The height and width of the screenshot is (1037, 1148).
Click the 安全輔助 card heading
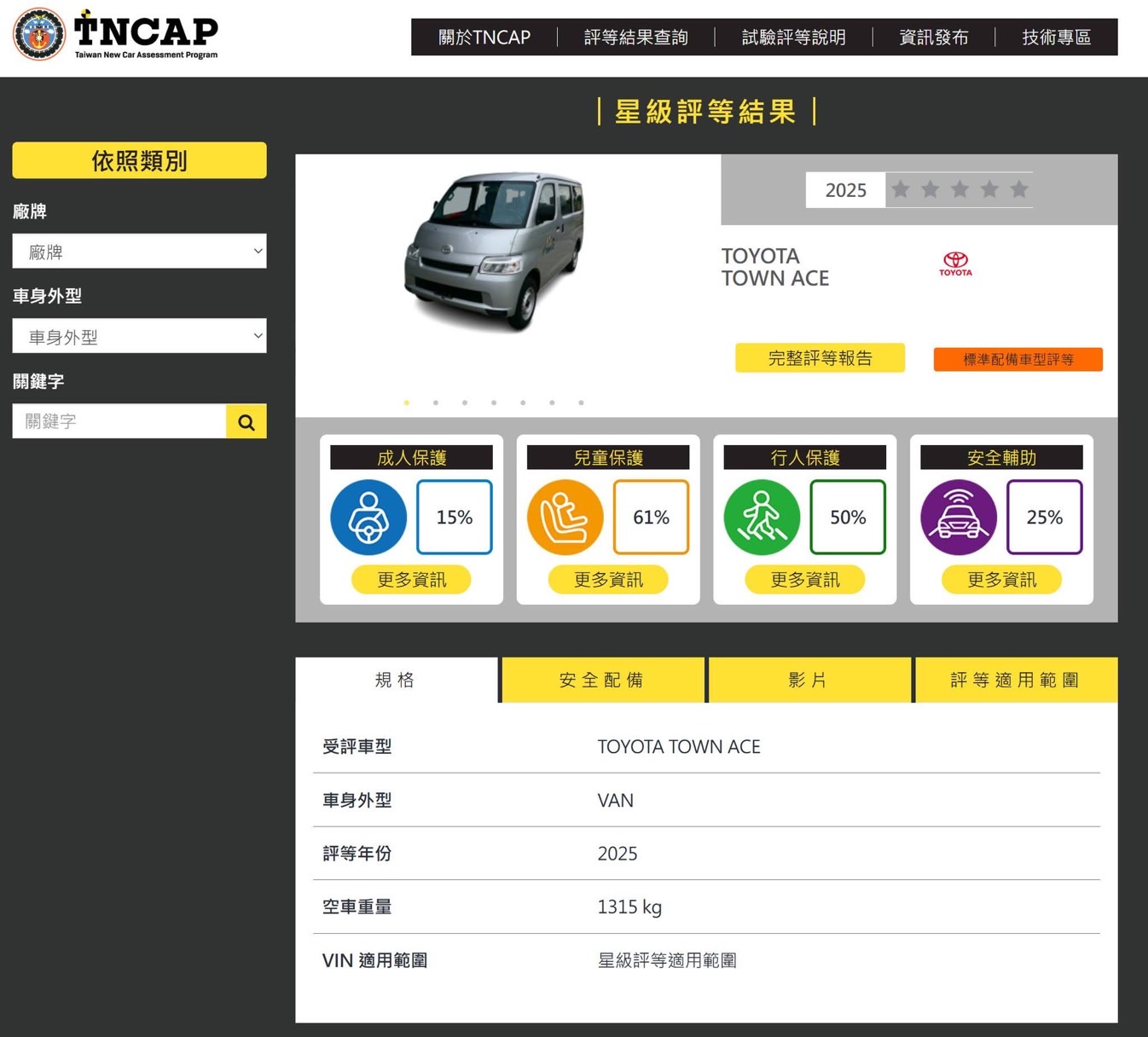(1002, 458)
